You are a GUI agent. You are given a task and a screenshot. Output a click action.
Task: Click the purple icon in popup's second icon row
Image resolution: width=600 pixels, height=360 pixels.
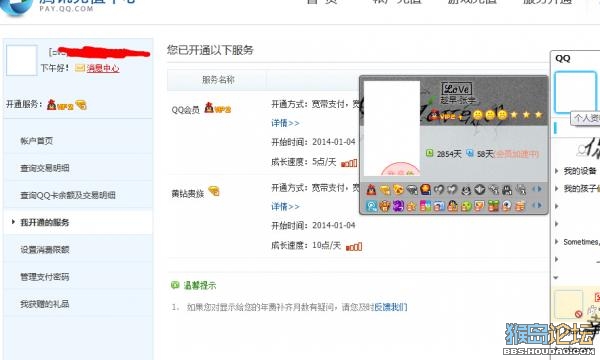coord(398,206)
